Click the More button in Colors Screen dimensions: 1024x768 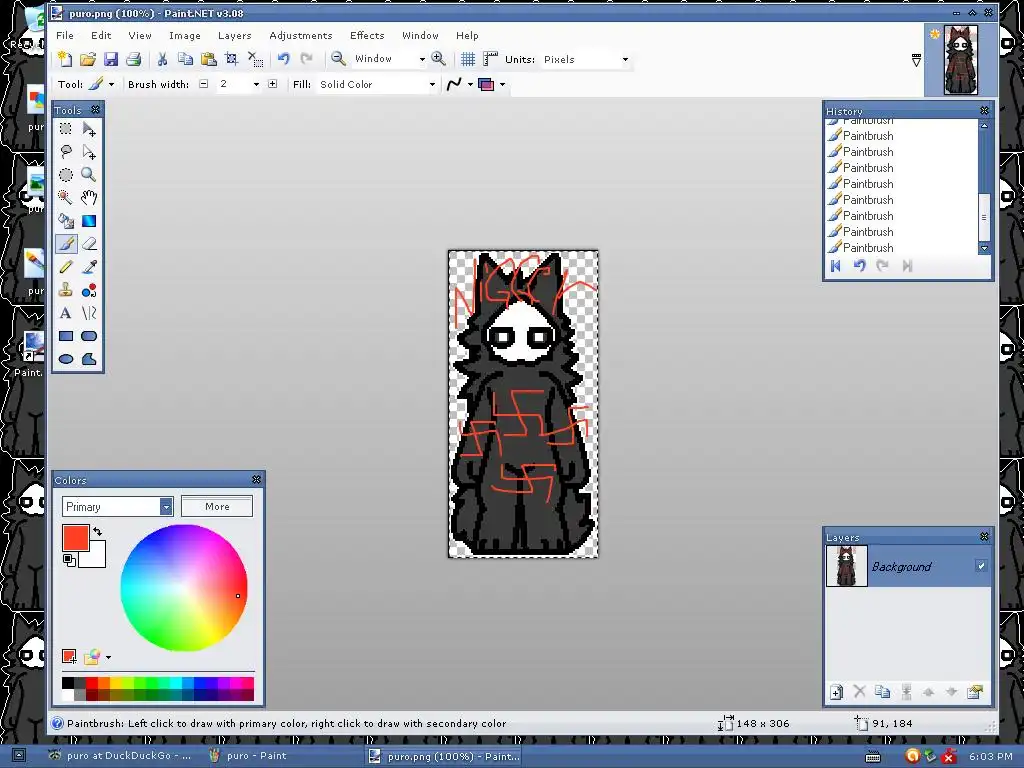pos(217,506)
